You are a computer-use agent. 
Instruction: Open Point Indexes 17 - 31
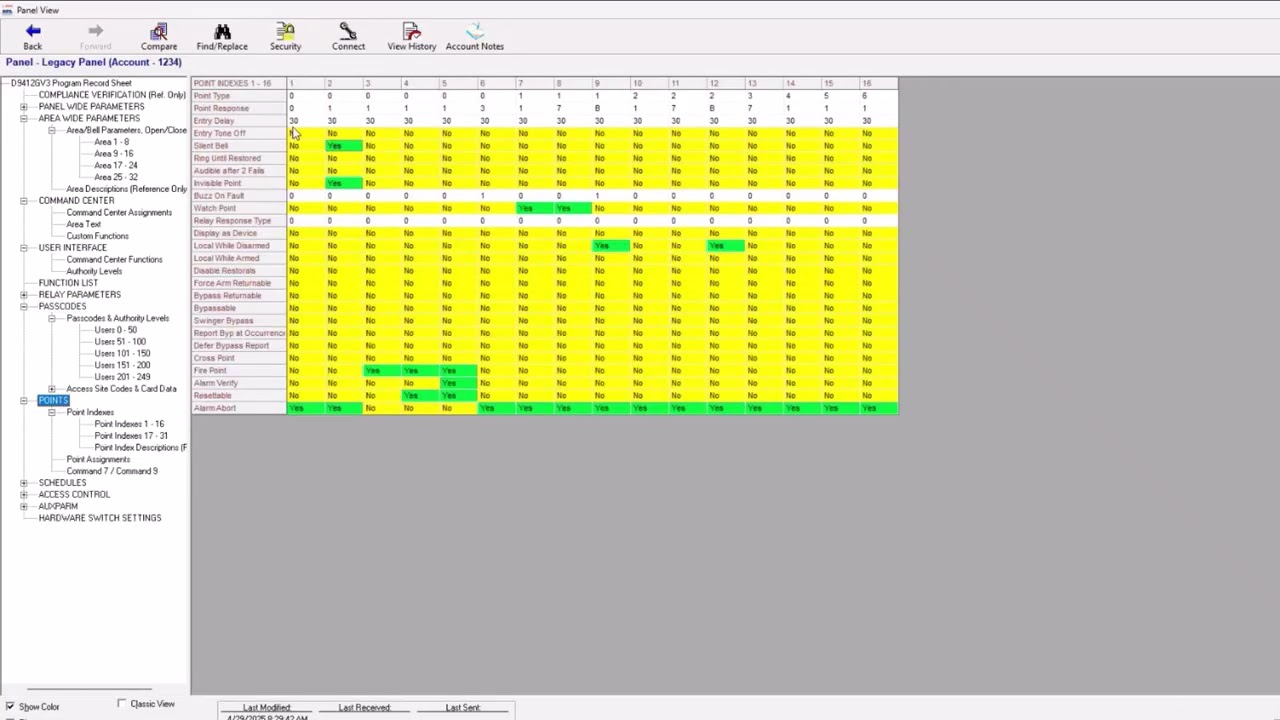coord(131,436)
